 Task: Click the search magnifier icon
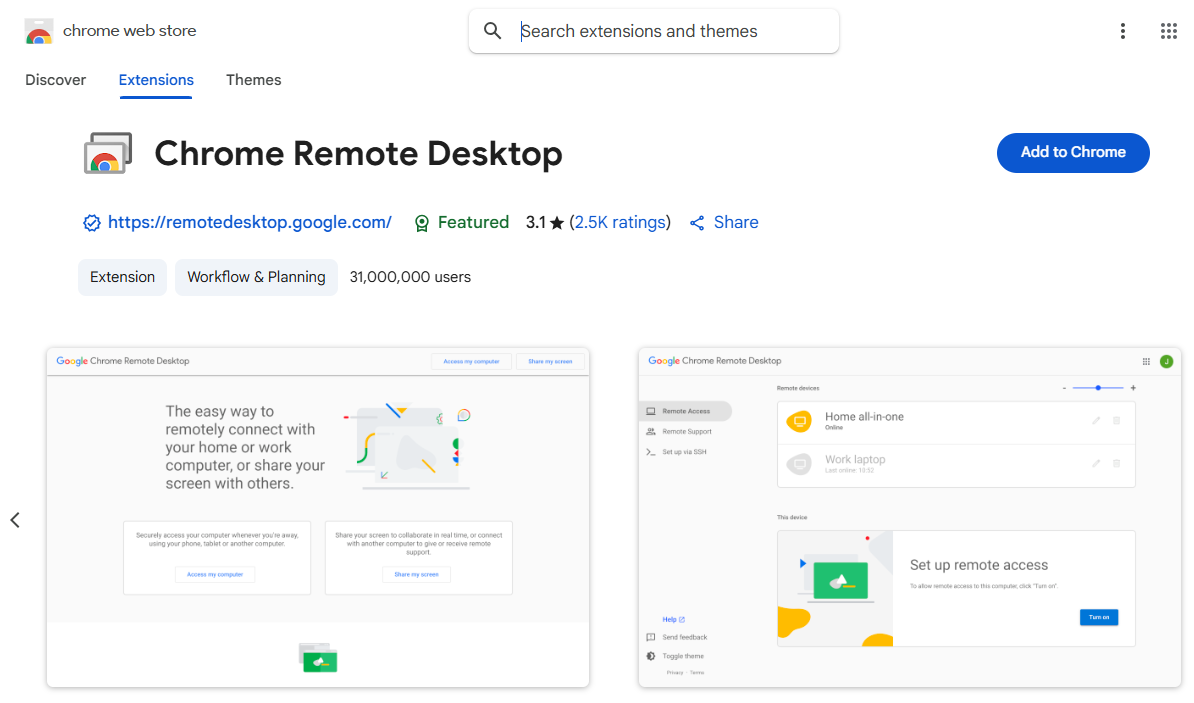[492, 31]
